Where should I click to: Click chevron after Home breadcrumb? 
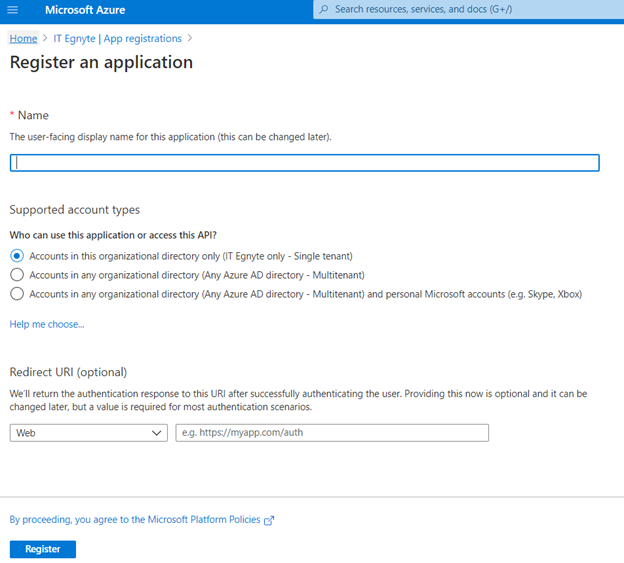tap(45, 38)
